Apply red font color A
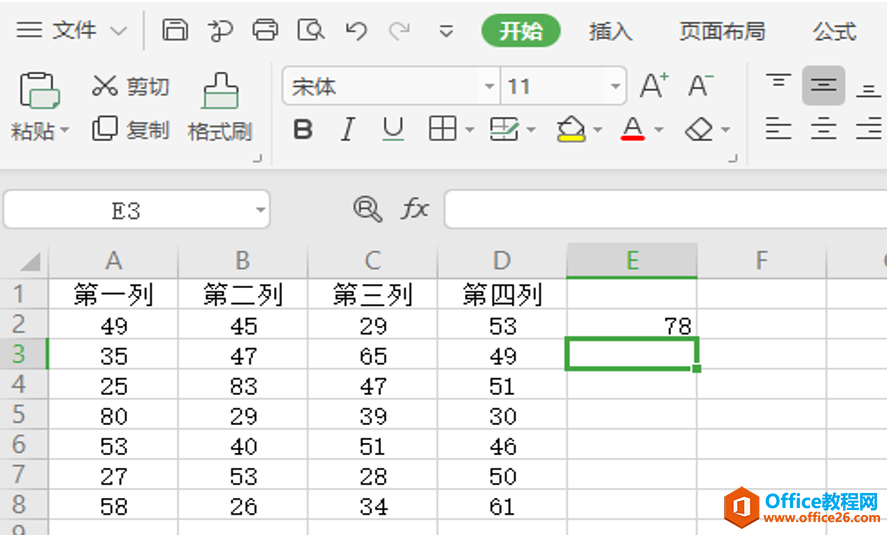The image size is (887, 535). 632,128
